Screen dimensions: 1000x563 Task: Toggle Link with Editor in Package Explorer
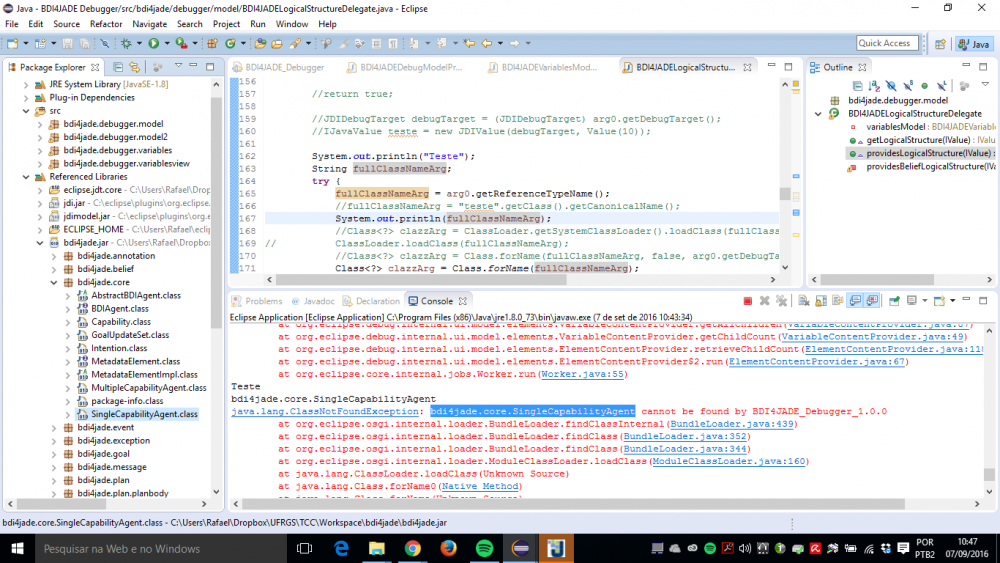pos(133,67)
